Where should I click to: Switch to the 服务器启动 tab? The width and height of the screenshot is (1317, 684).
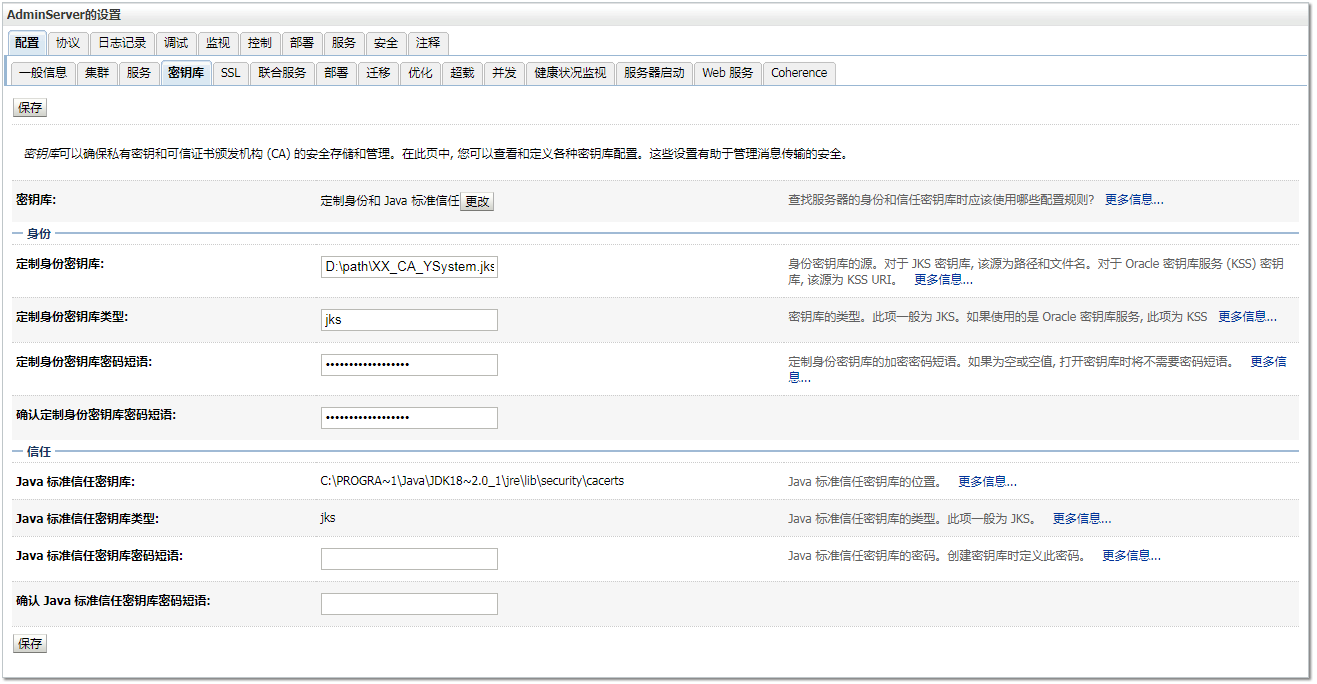point(653,73)
